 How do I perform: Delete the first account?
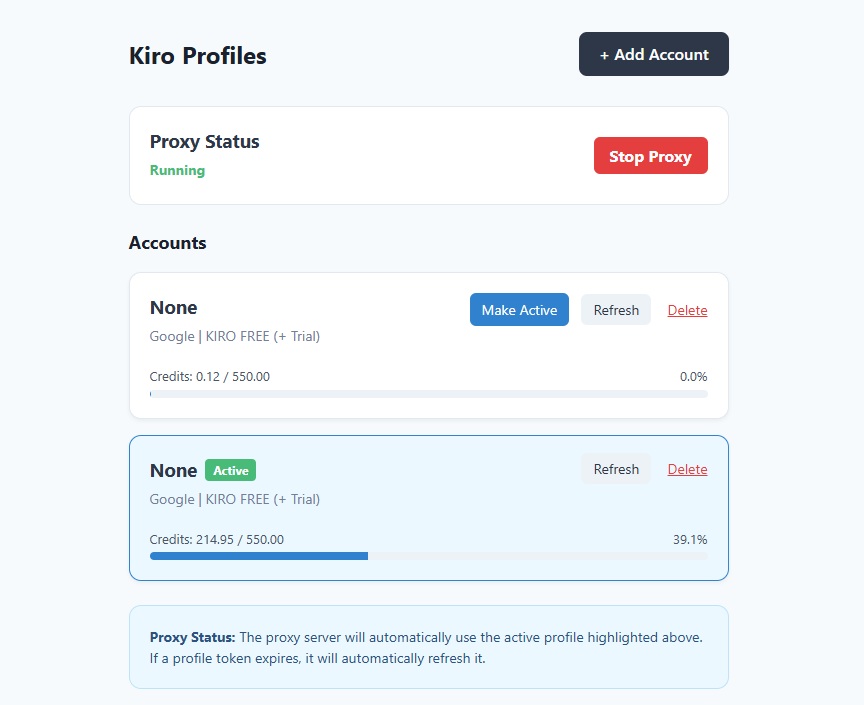pos(687,310)
